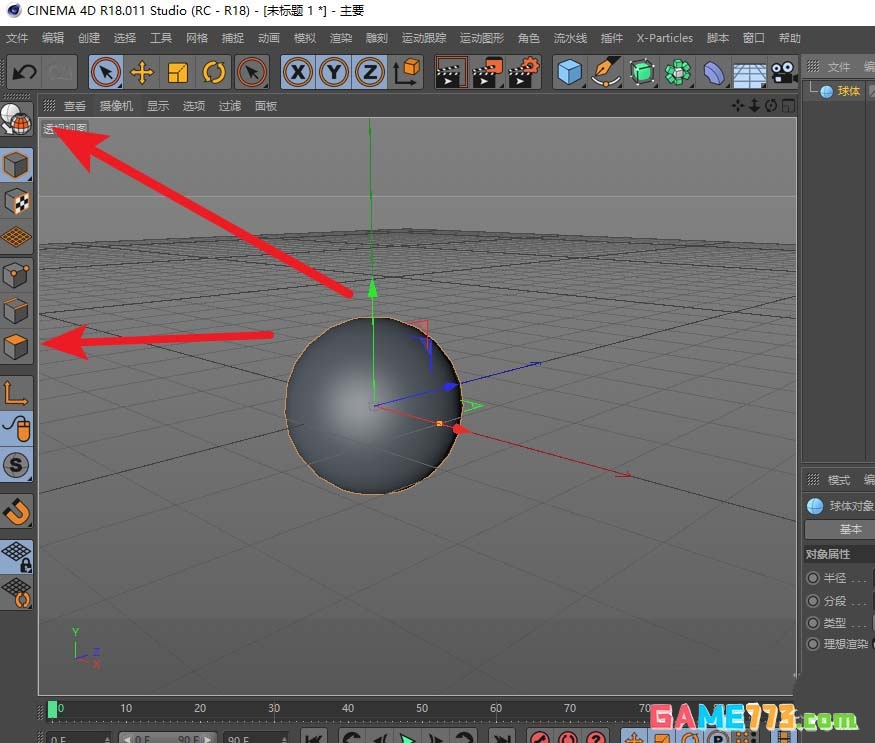Toggle Z axis lock

(x=369, y=72)
